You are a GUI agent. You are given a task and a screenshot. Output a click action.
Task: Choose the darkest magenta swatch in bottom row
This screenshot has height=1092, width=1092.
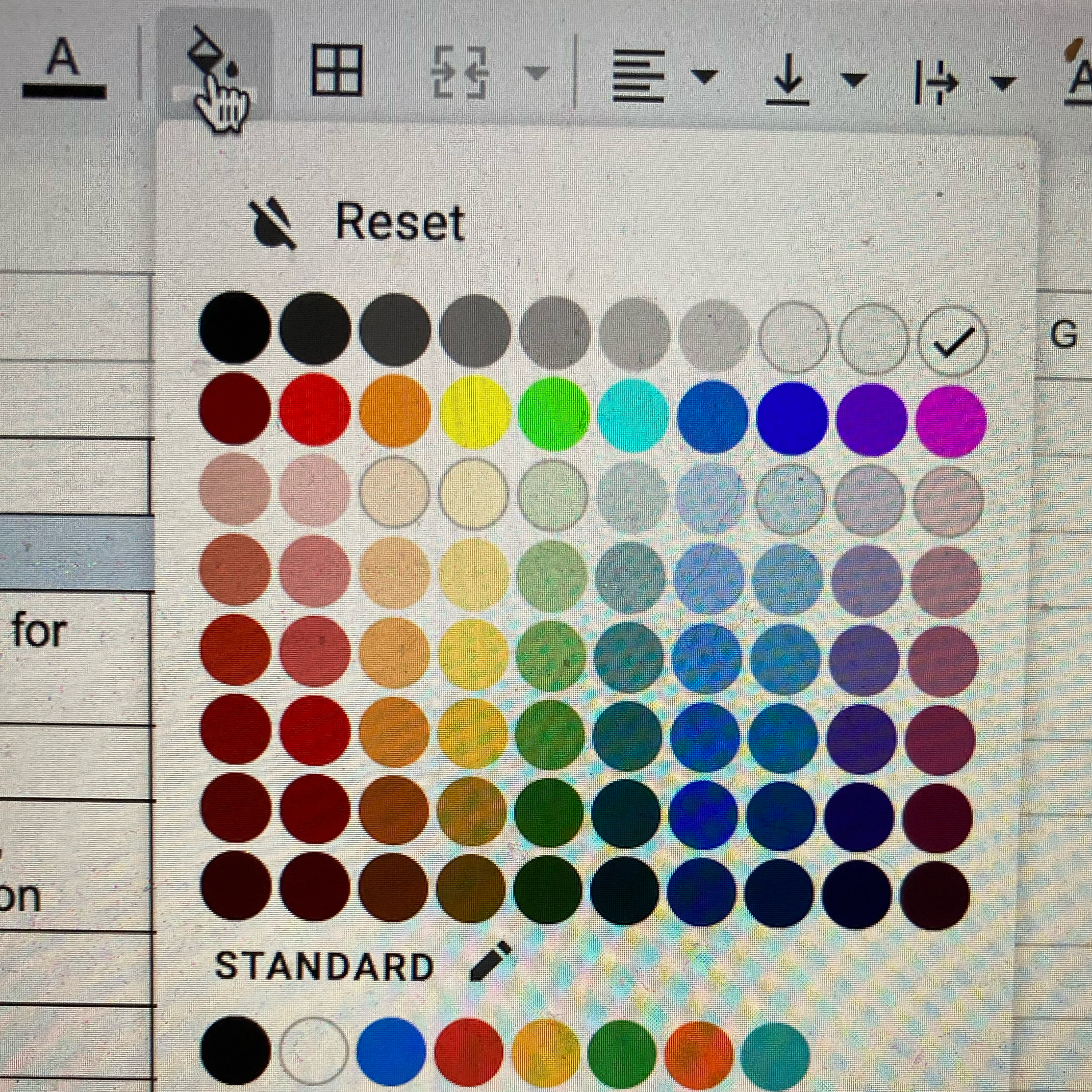935,895
